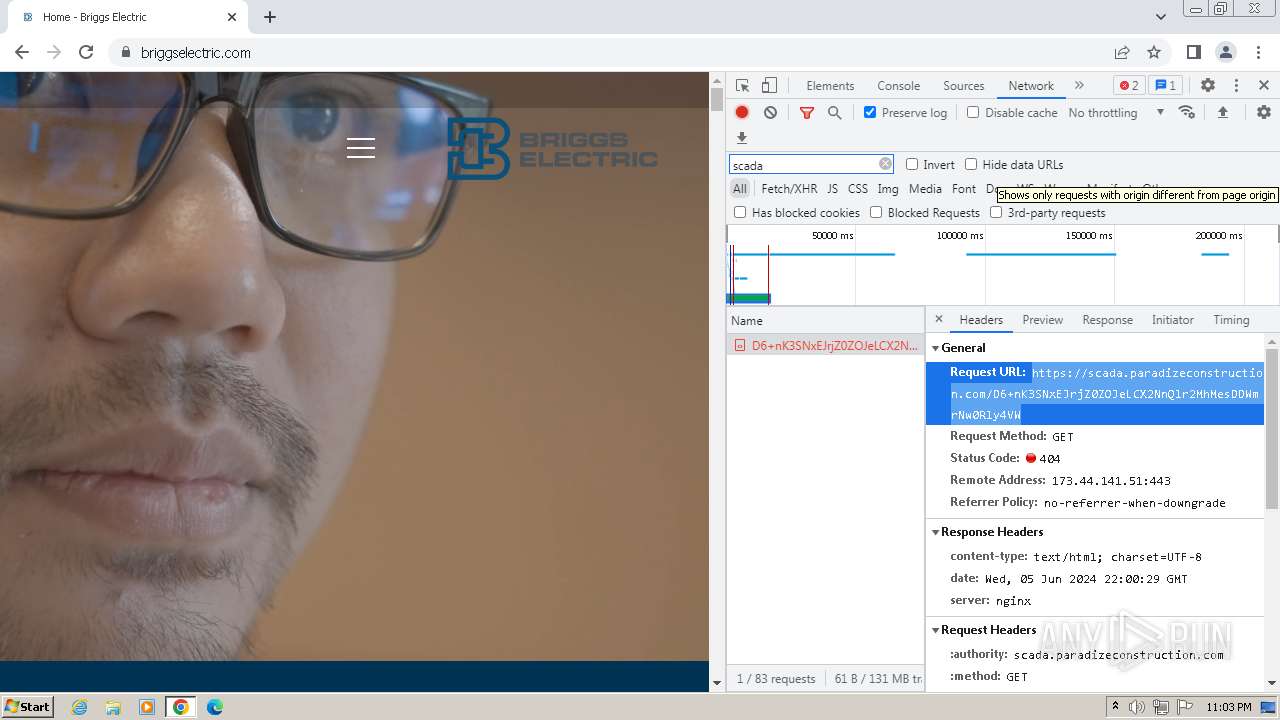Filter requests by JS
Screen dimensions: 1280x720
click(x=832, y=189)
